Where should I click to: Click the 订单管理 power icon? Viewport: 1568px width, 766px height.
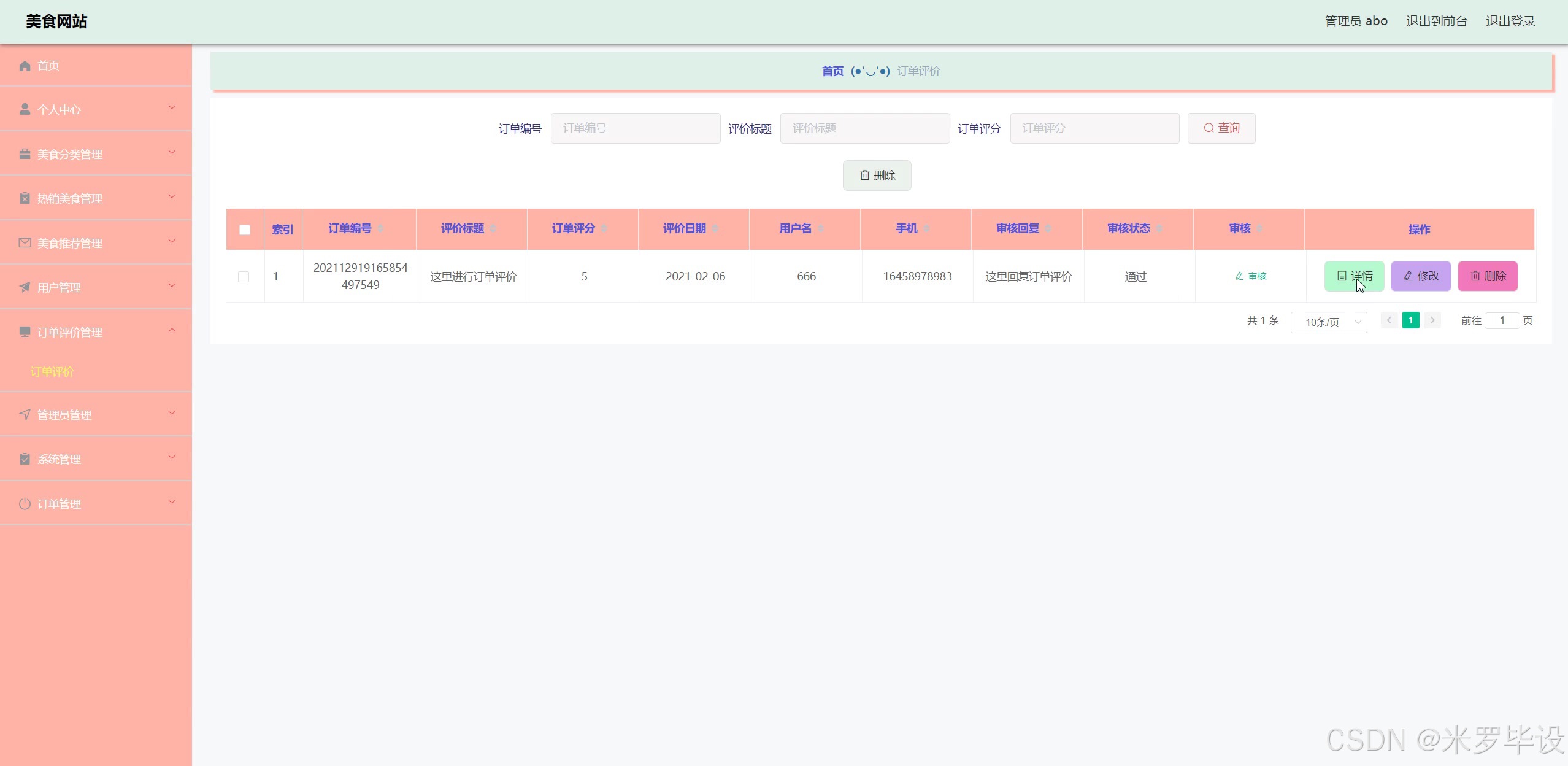tap(25, 504)
